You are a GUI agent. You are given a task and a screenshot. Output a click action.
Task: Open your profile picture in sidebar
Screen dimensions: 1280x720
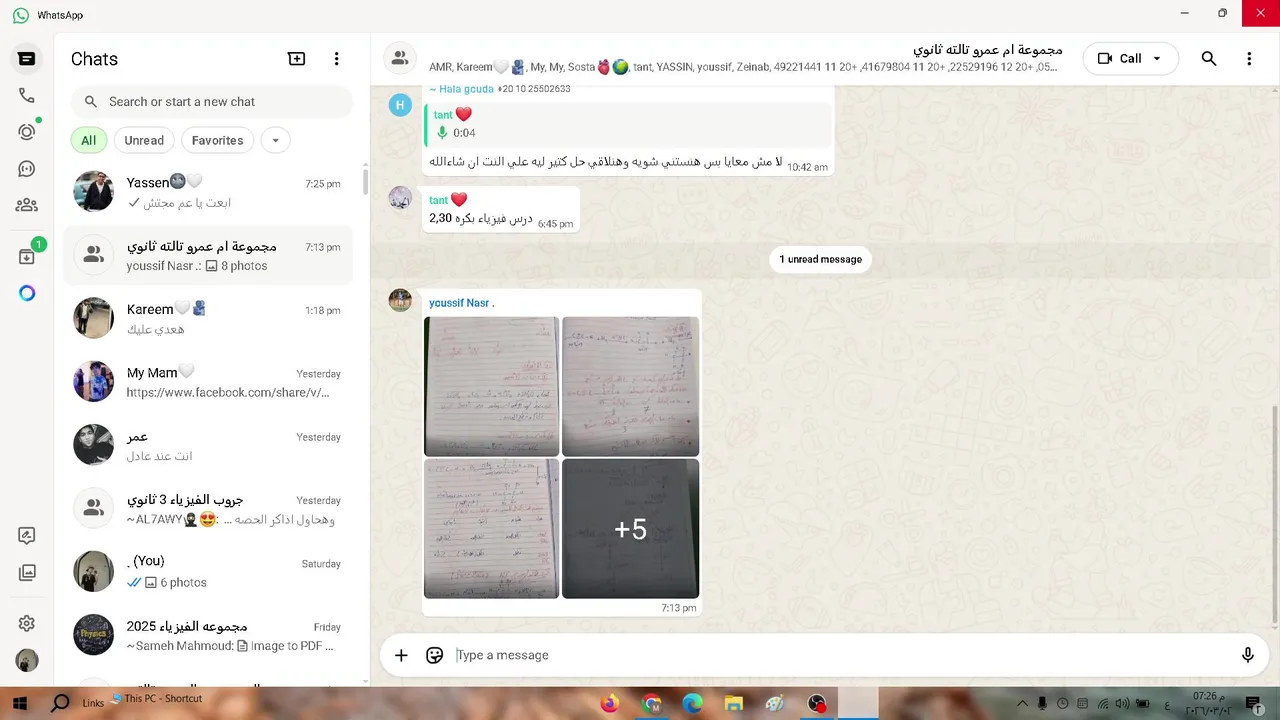pyautogui.click(x=27, y=660)
